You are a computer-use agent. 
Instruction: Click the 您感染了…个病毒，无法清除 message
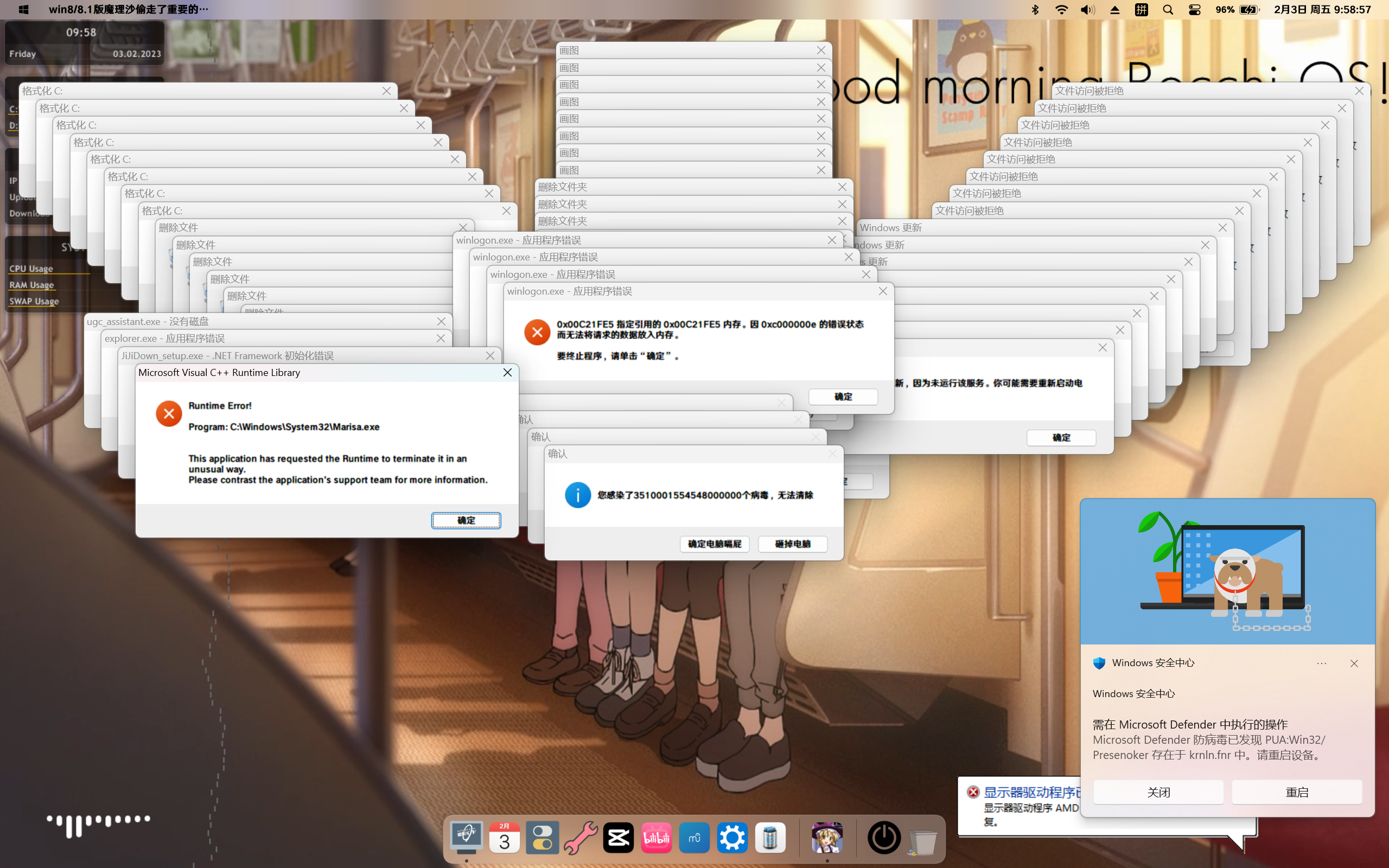705,495
